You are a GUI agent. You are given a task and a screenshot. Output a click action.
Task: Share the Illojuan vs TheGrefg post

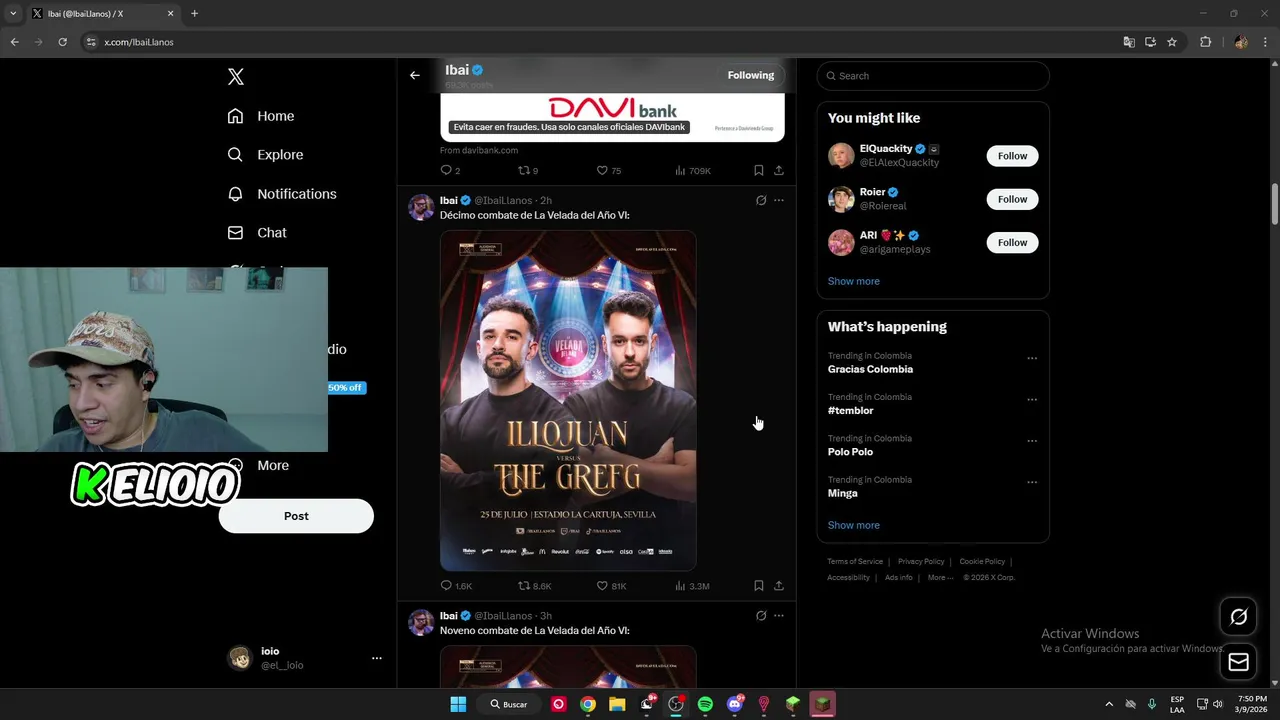coord(779,586)
